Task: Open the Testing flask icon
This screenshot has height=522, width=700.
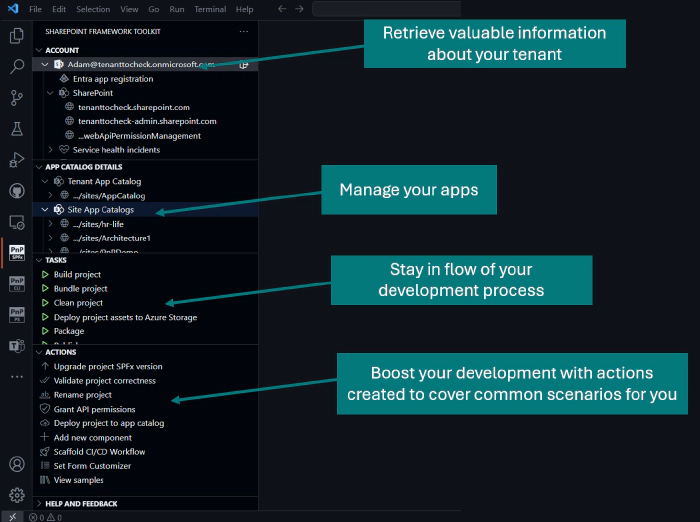Action: pos(16,129)
